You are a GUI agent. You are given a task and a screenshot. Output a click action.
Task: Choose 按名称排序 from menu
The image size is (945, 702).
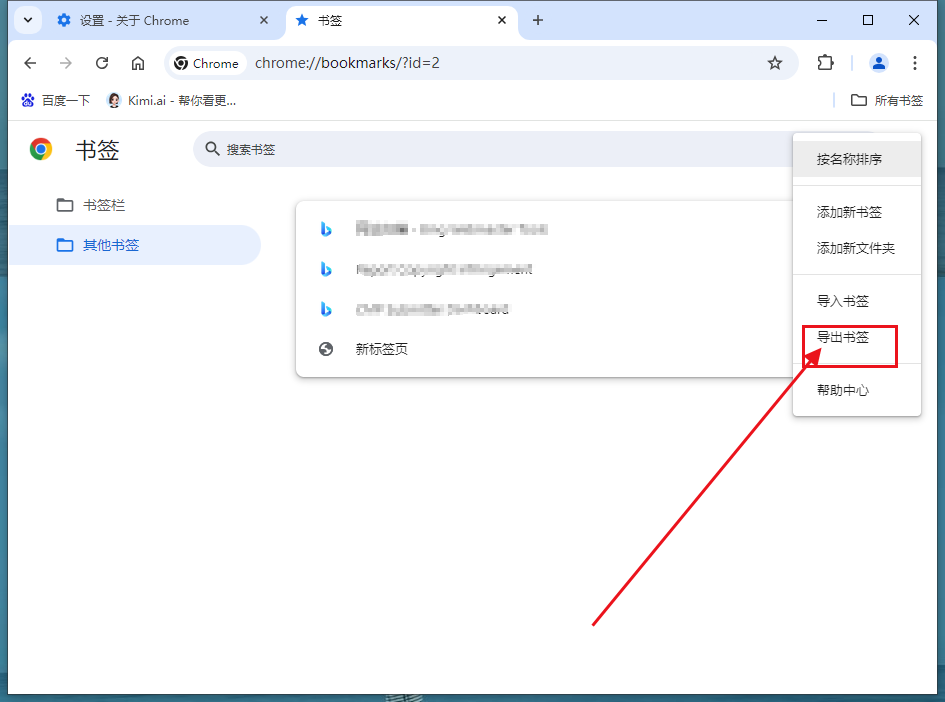point(856,160)
